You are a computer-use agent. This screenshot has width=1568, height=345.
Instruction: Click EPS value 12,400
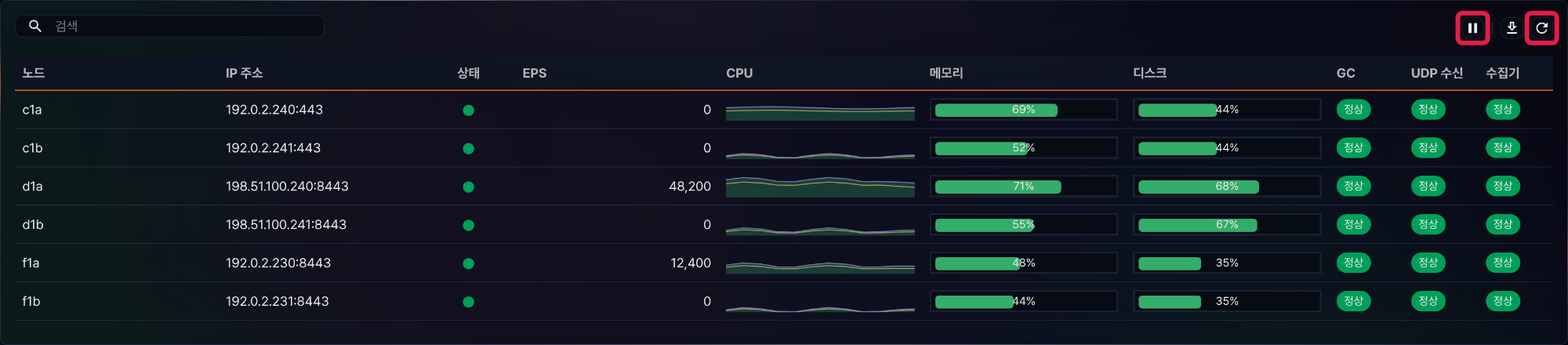[691, 263]
